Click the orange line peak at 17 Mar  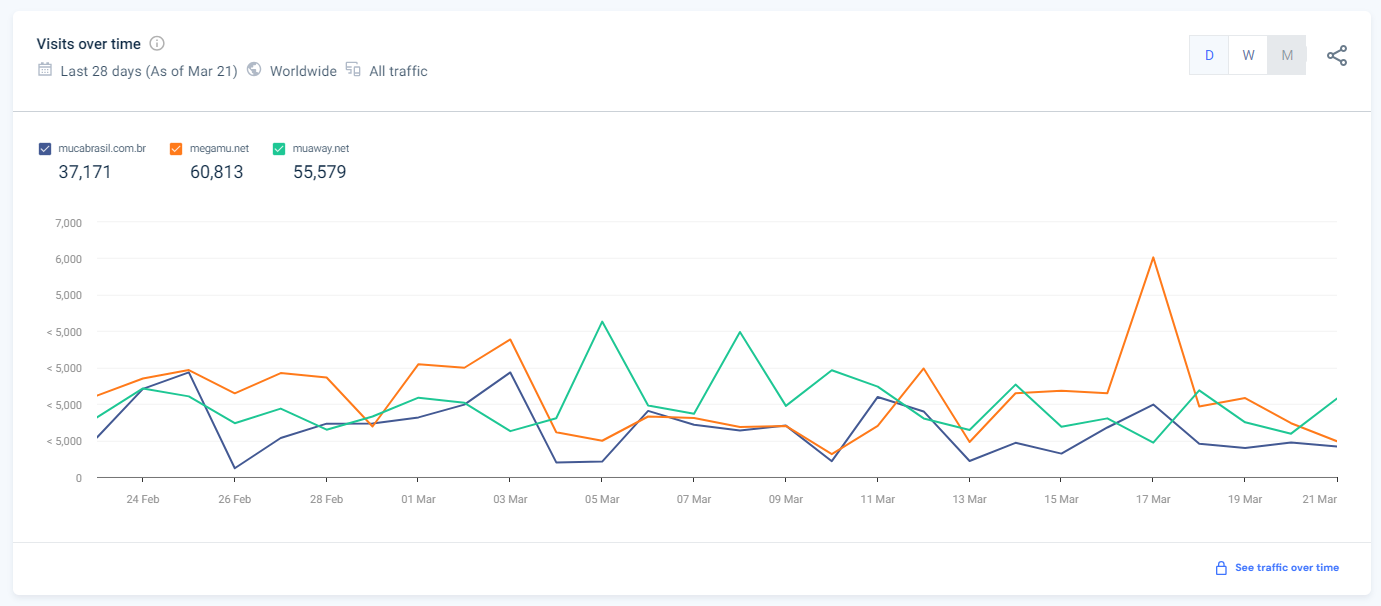coord(1153,258)
